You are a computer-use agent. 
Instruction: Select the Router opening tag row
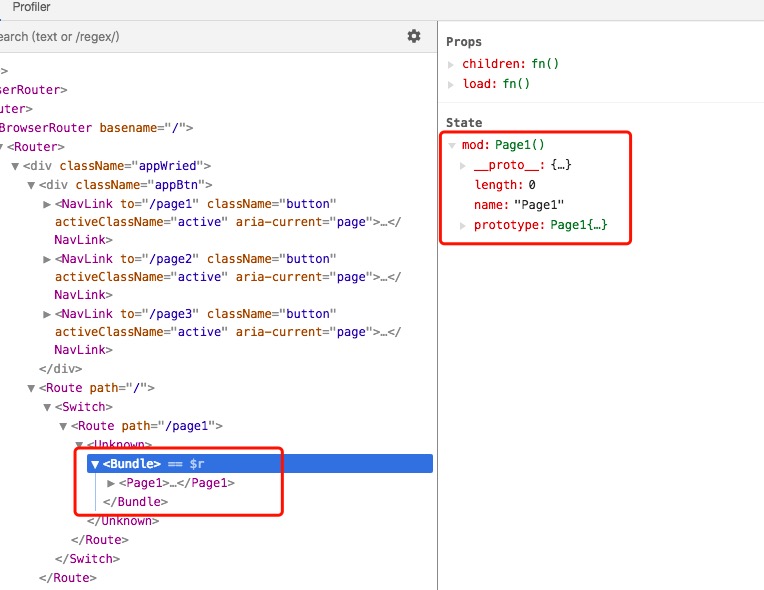[36, 147]
